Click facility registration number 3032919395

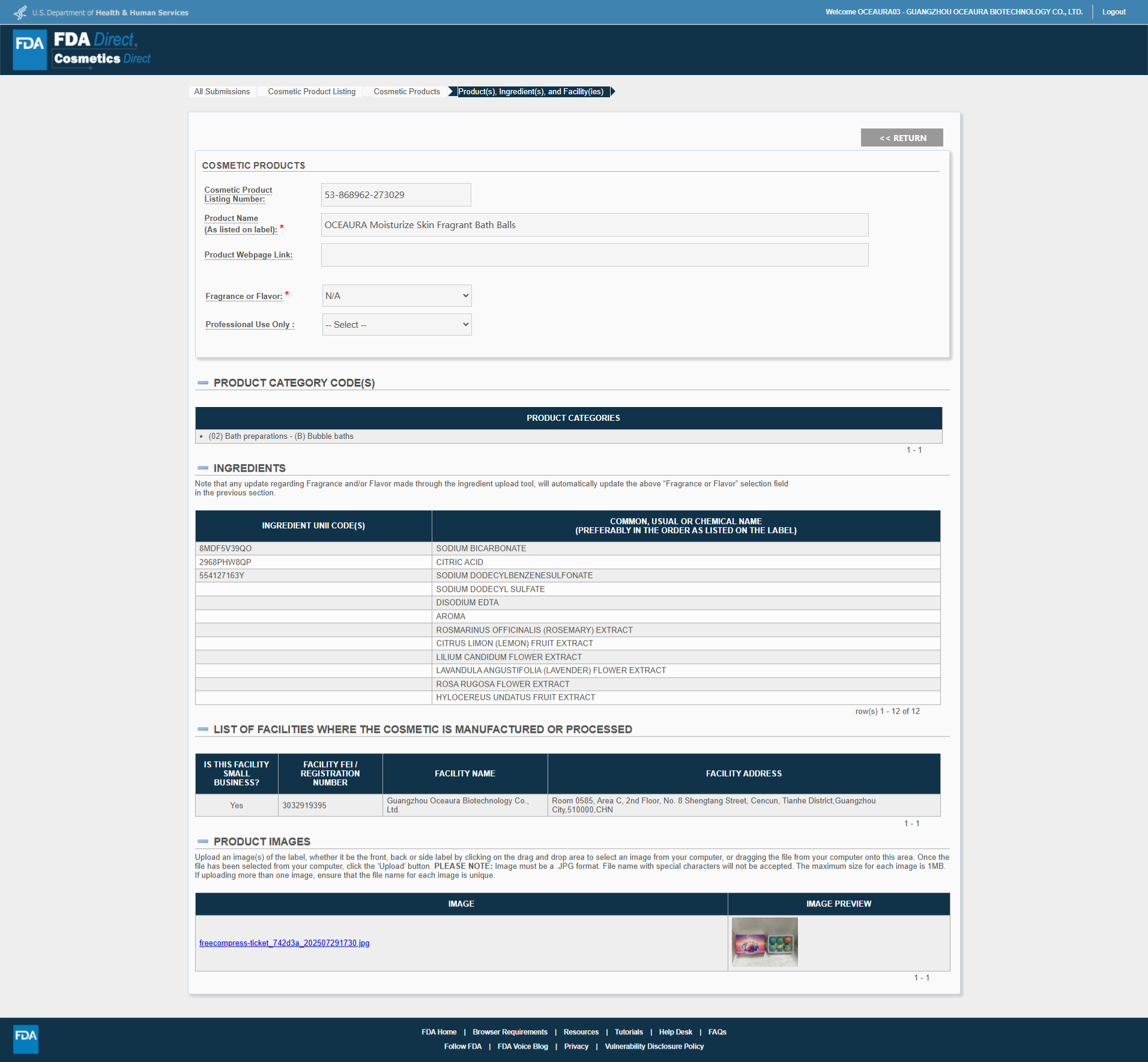pyautogui.click(x=304, y=806)
